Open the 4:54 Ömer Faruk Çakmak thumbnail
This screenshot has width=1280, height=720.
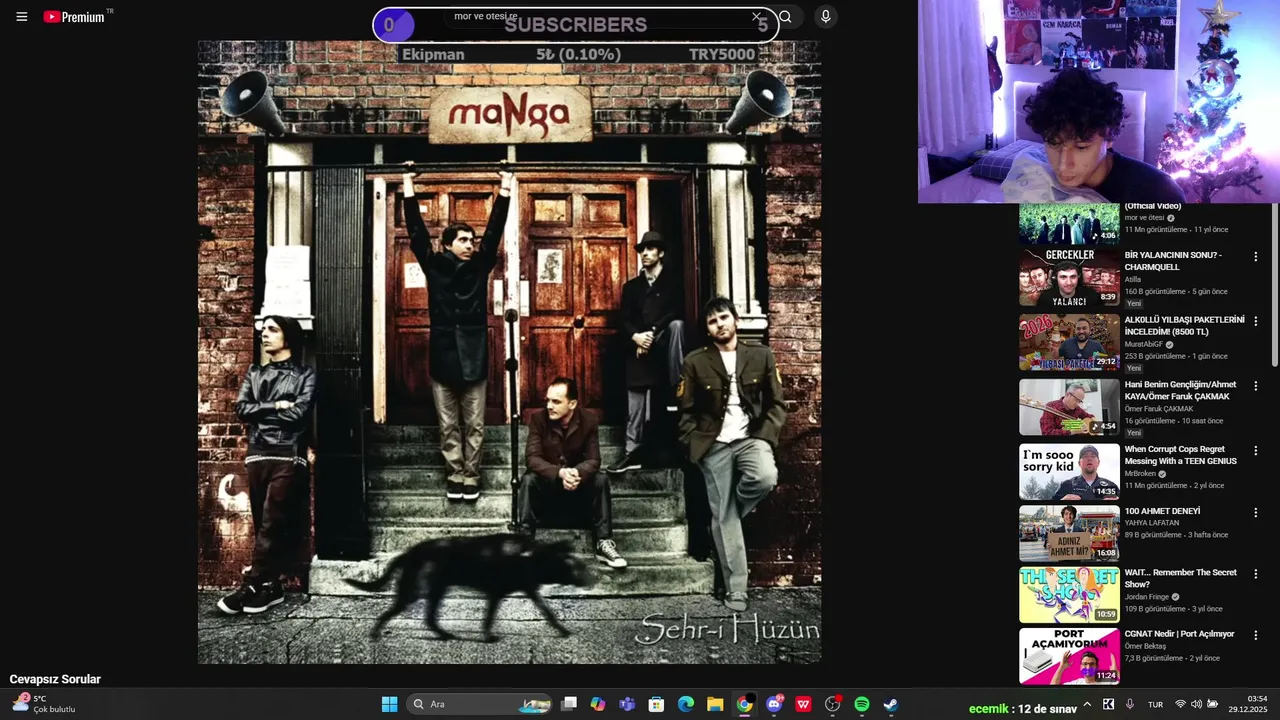tap(1069, 407)
